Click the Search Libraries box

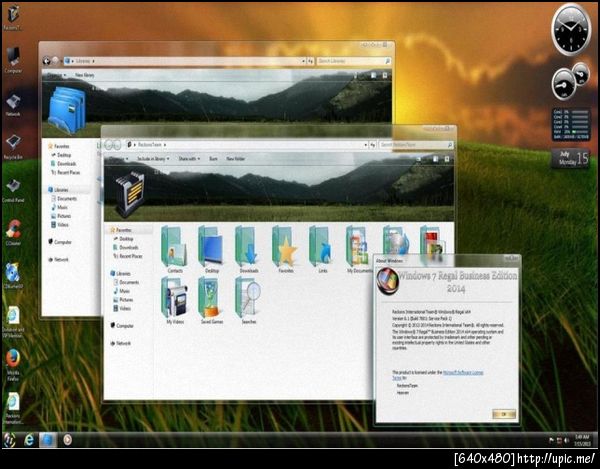[x=354, y=61]
